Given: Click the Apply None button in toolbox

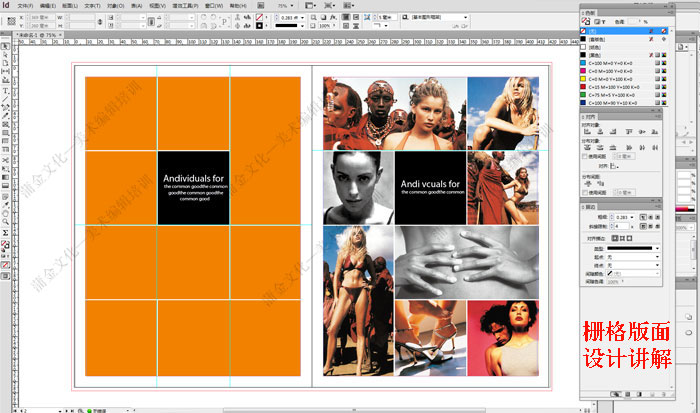Looking at the screenshot, I should click(x=5, y=265).
